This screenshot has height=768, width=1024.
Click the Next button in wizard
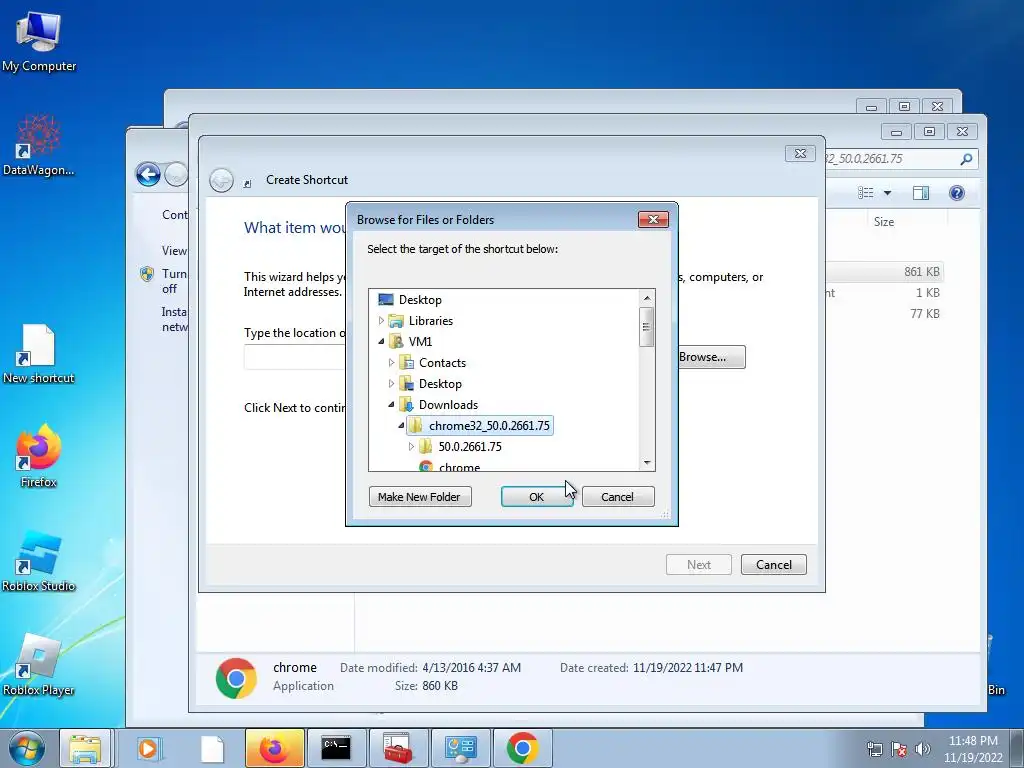click(699, 565)
